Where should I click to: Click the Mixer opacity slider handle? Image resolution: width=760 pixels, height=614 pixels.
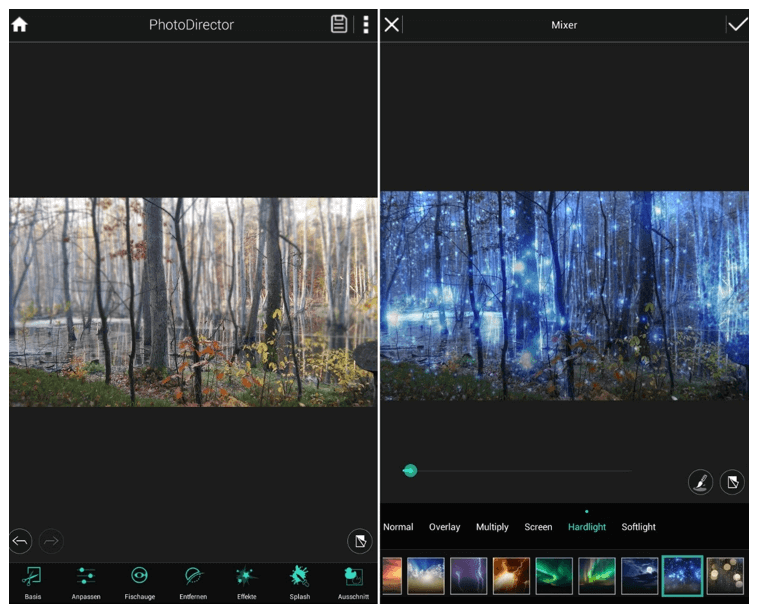pos(410,470)
